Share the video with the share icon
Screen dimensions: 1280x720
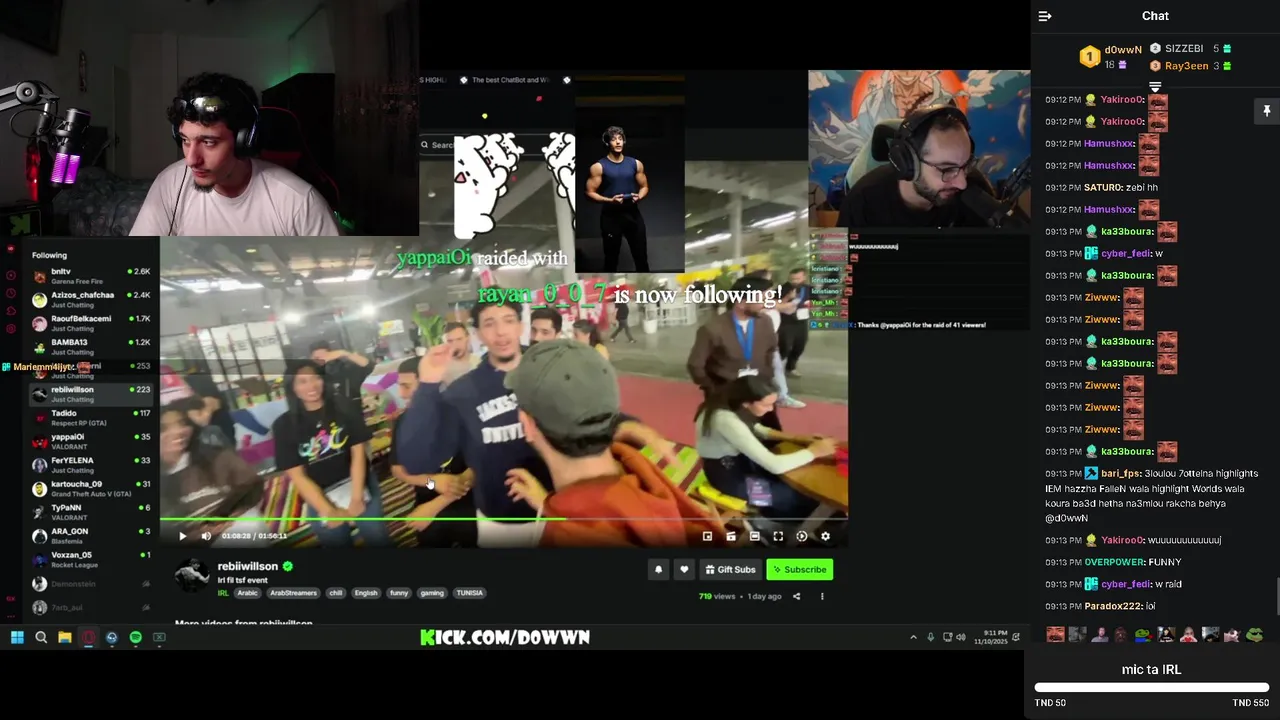coord(796,596)
